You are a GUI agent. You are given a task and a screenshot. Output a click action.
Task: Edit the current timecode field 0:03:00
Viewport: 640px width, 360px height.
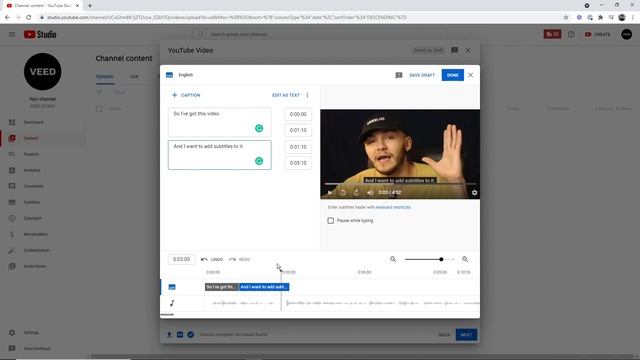pos(181,259)
